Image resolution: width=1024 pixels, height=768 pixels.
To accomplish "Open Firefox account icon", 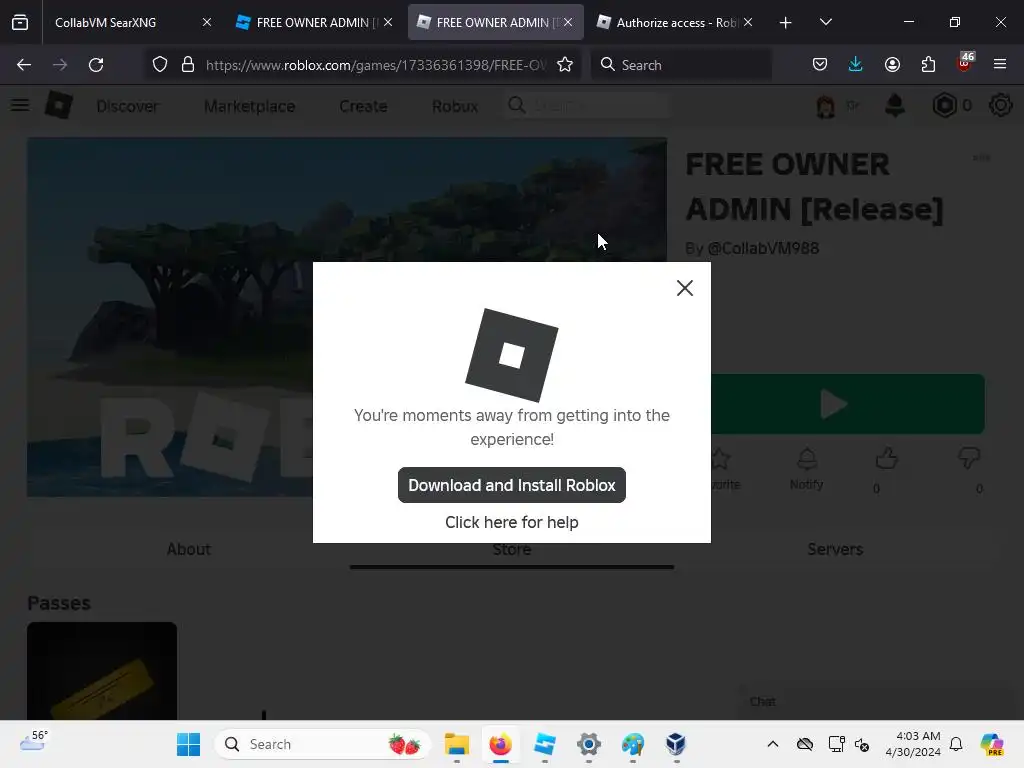I will (x=892, y=65).
